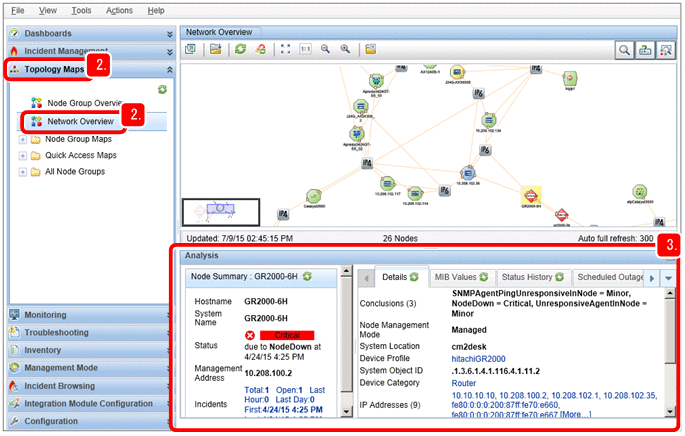Expand the Node Group Maps folder
This screenshot has height=436, width=685.
click(x=23, y=140)
